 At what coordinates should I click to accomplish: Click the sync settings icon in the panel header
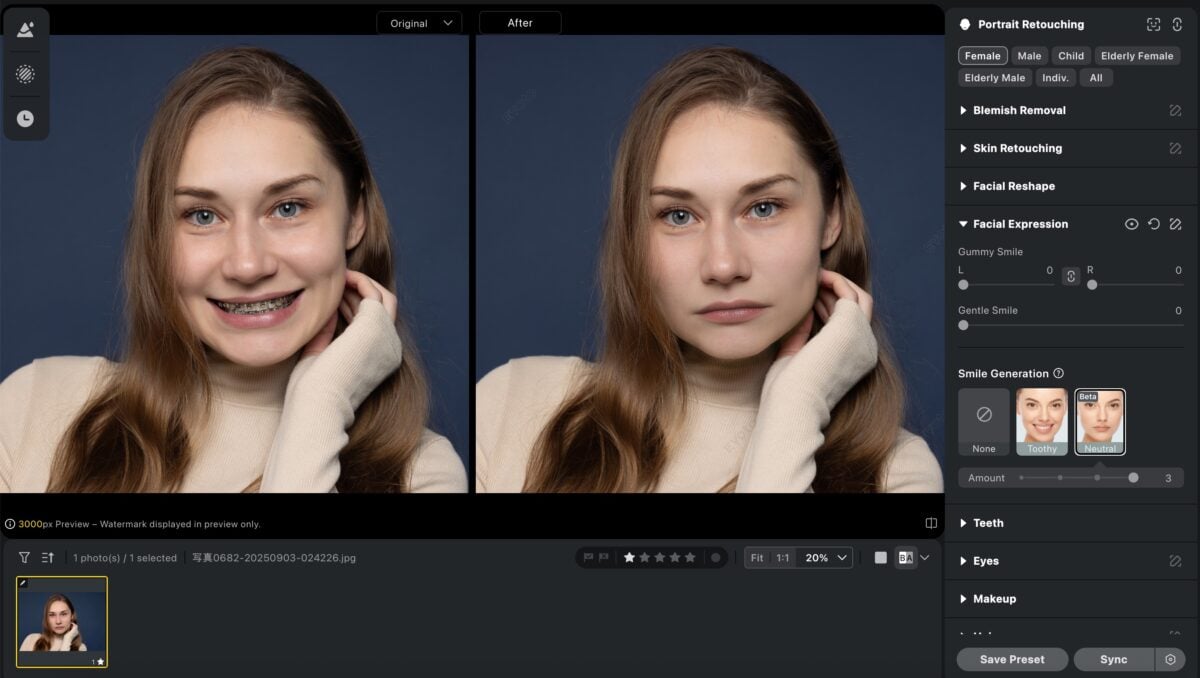(1175, 24)
